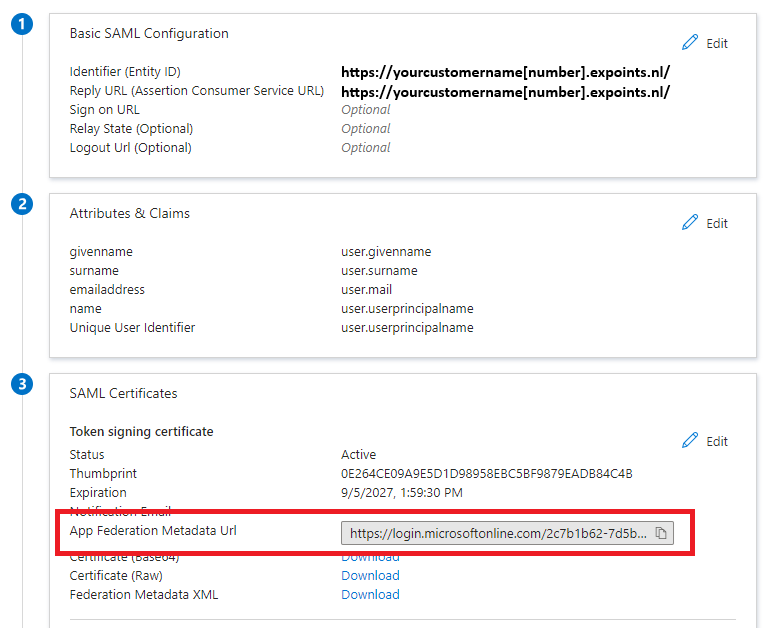This screenshot has height=628, width=772.
Task: Click the Logout Url (Optional) label
Action: coord(130,148)
